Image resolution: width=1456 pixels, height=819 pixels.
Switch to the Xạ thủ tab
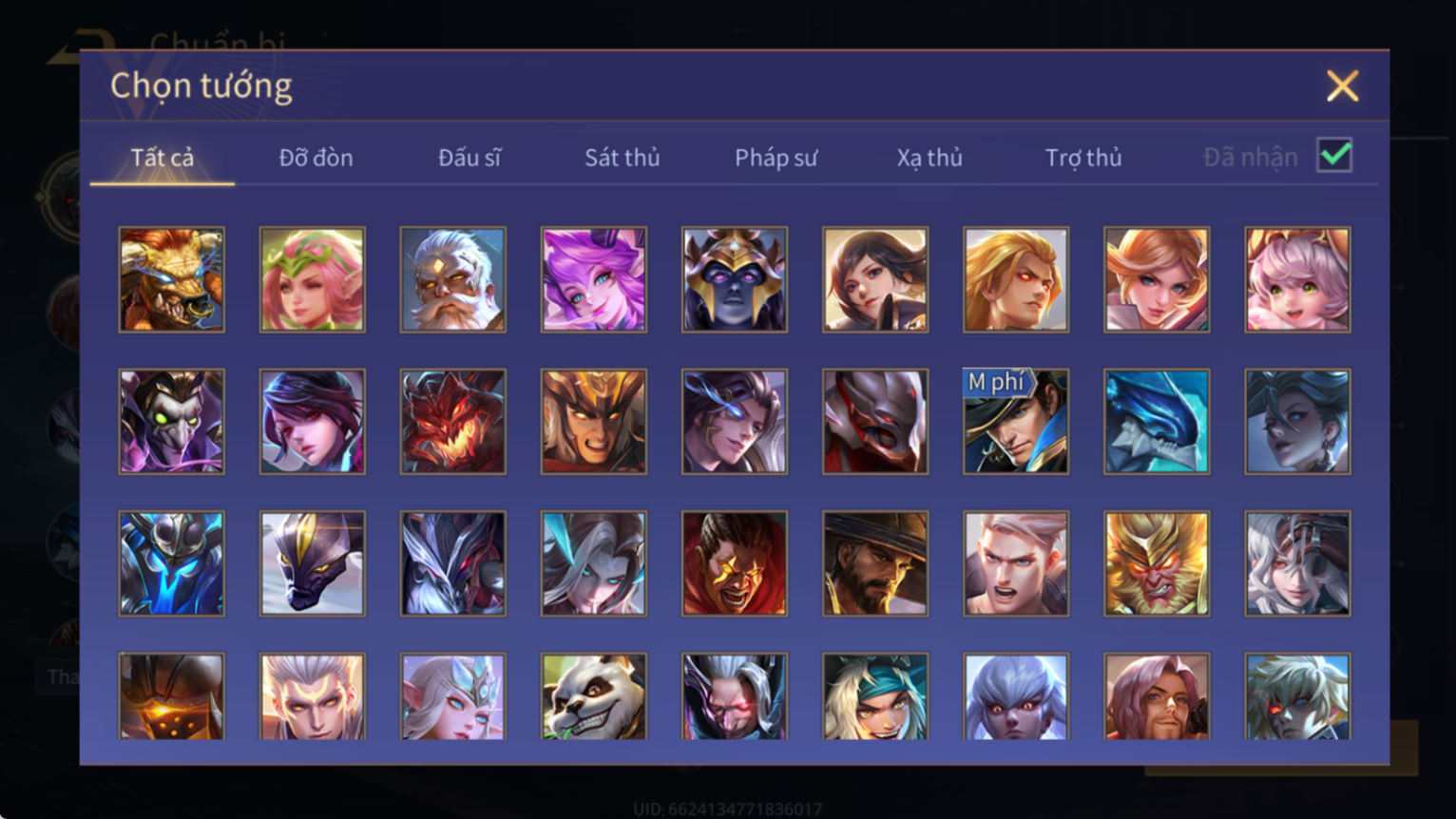(x=929, y=158)
